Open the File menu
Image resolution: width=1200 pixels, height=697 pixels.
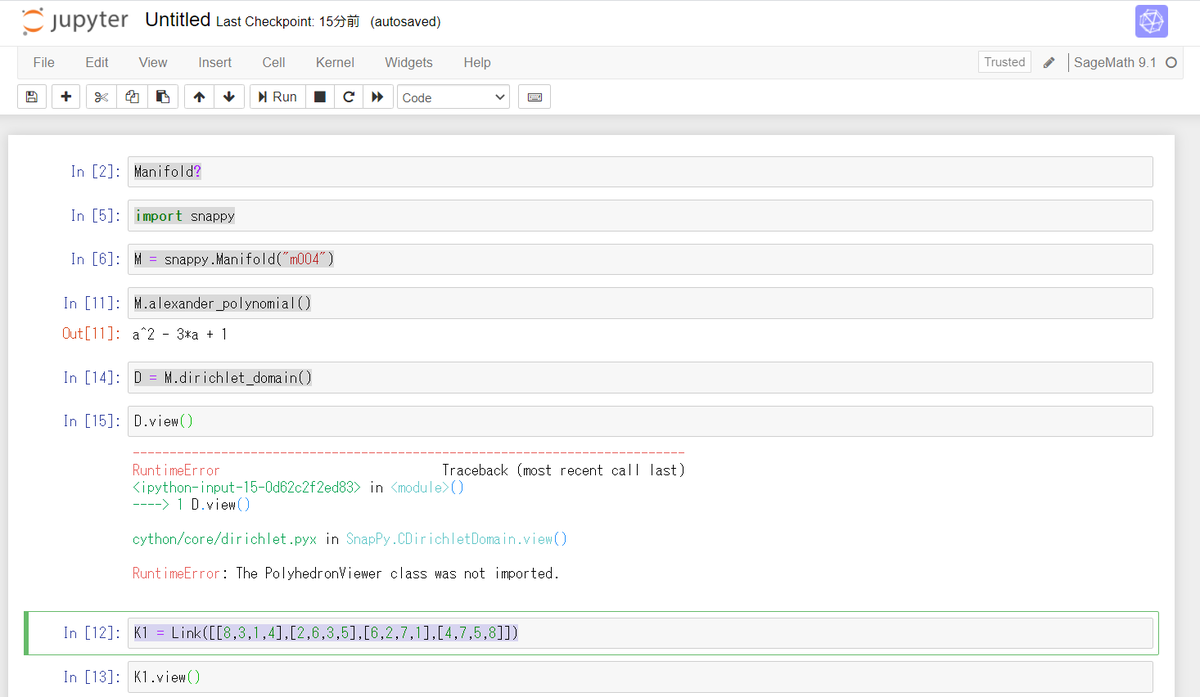[x=44, y=62]
